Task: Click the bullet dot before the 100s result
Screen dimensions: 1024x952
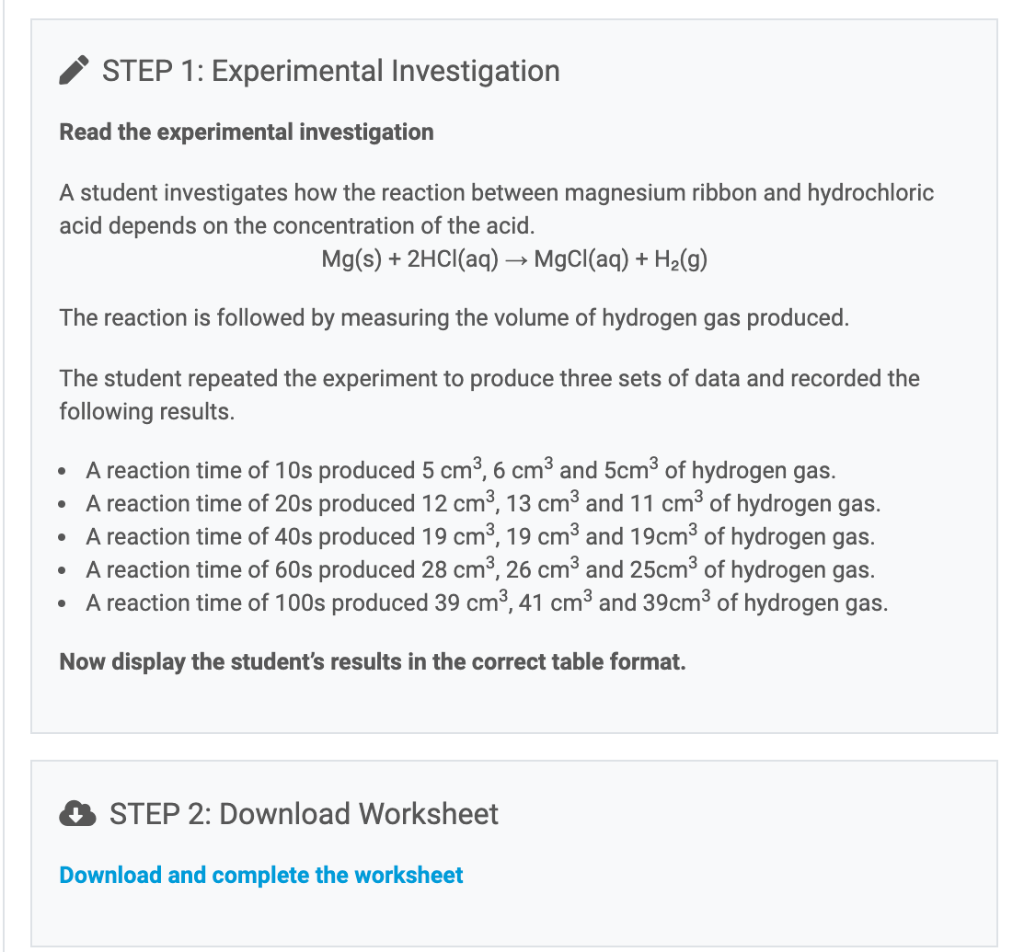Action: (x=65, y=604)
